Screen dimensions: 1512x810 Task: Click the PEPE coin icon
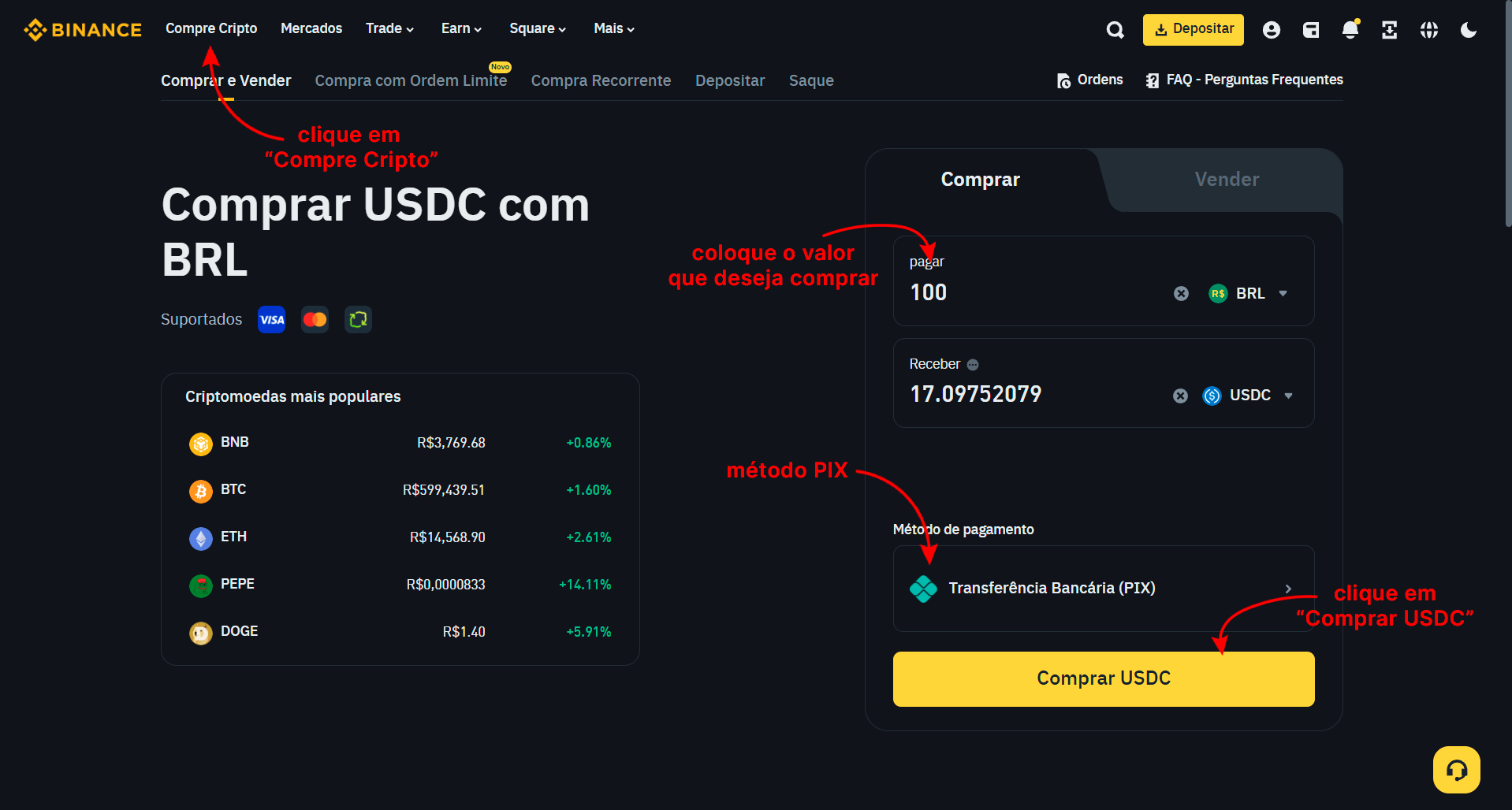201,585
